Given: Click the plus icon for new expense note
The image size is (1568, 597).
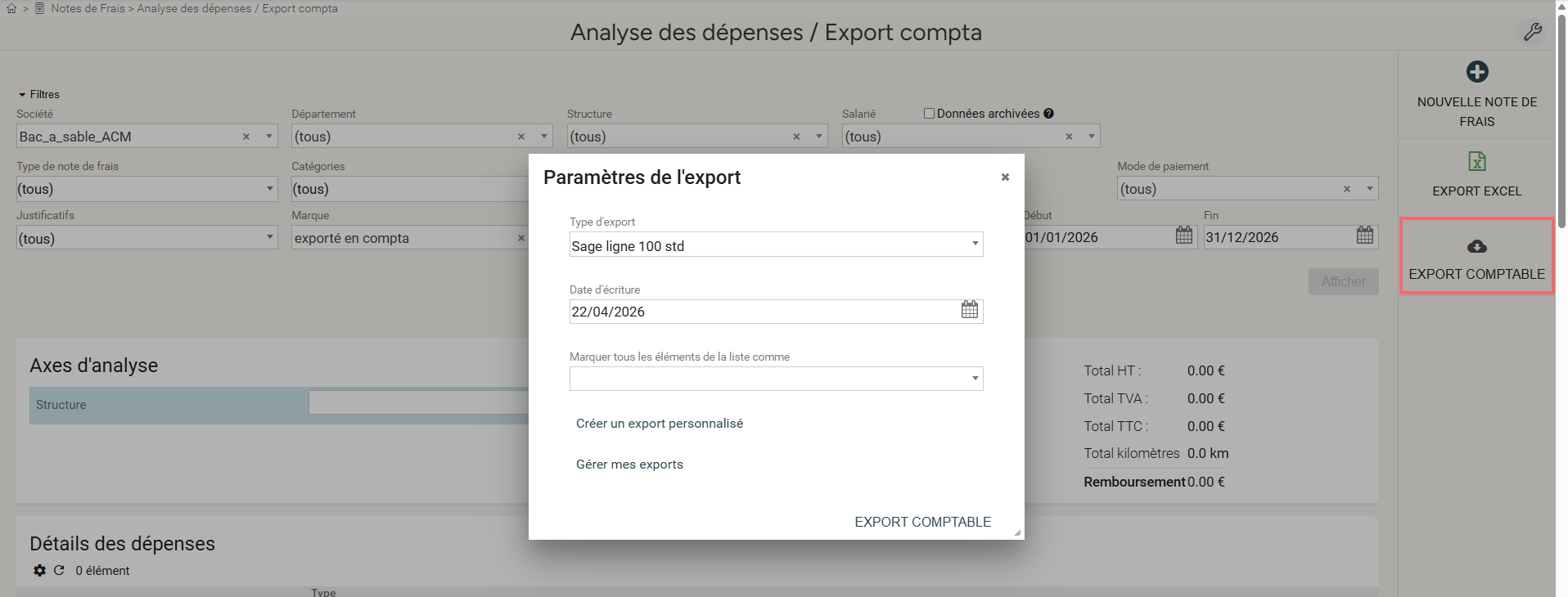Looking at the screenshot, I should click(1476, 72).
